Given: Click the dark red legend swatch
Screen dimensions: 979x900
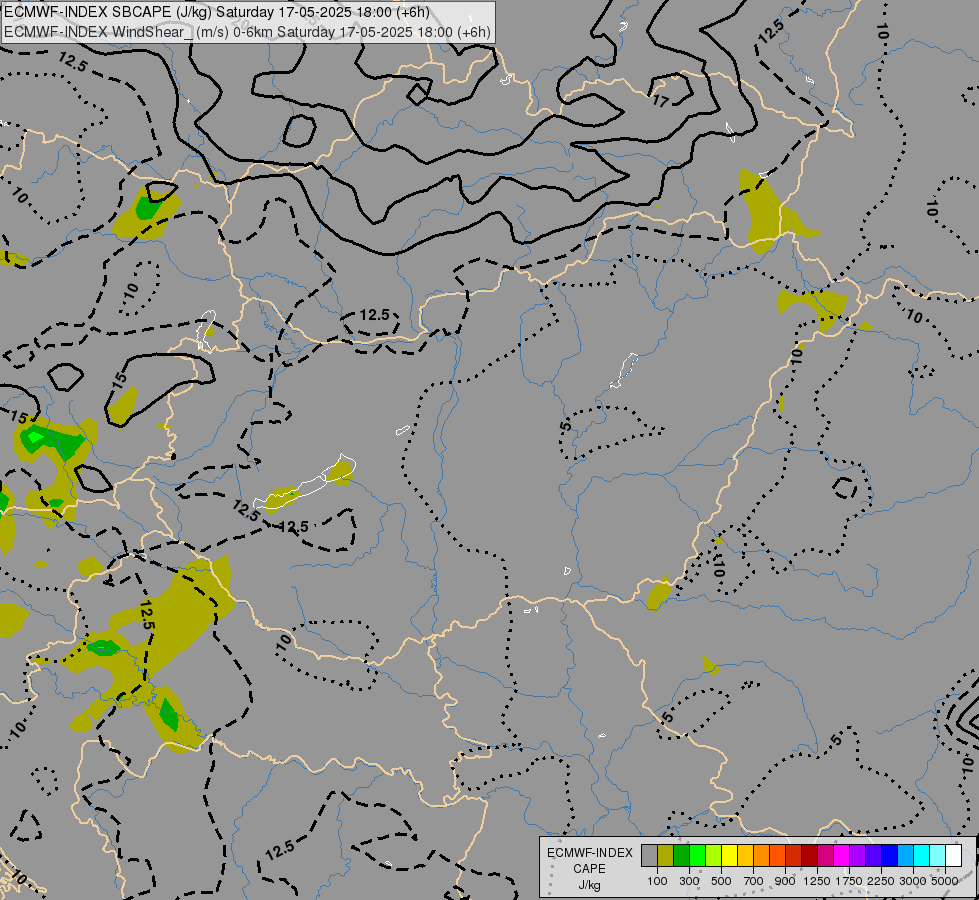Looking at the screenshot, I should (x=810, y=856).
